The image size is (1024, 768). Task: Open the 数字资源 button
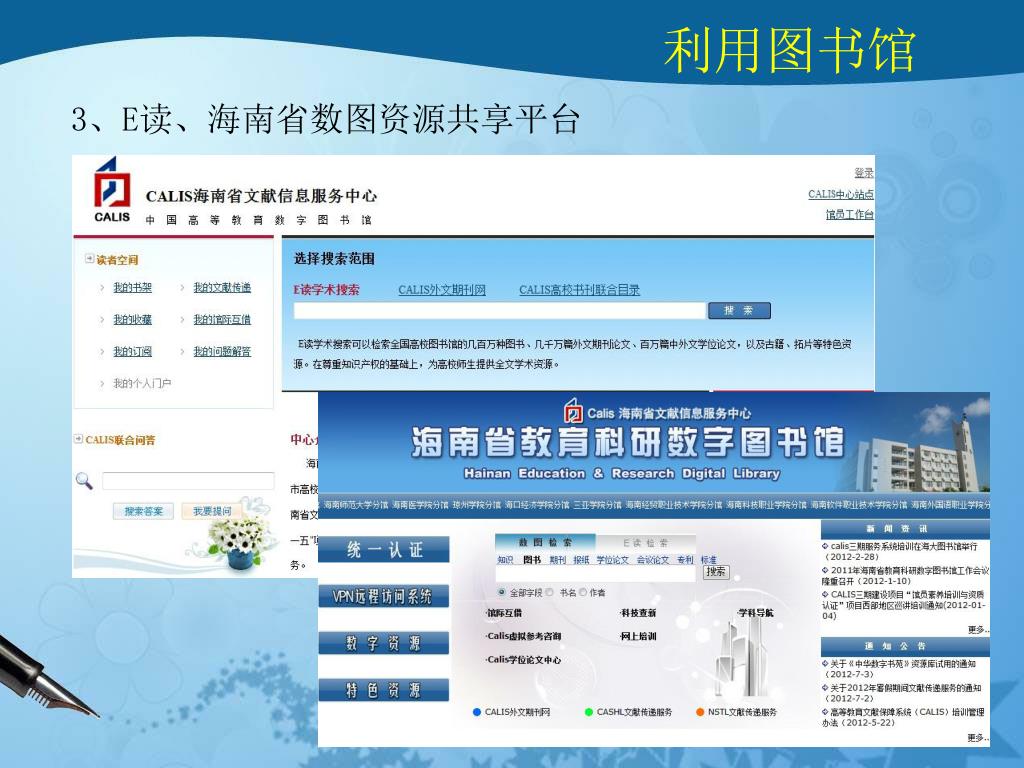point(384,643)
